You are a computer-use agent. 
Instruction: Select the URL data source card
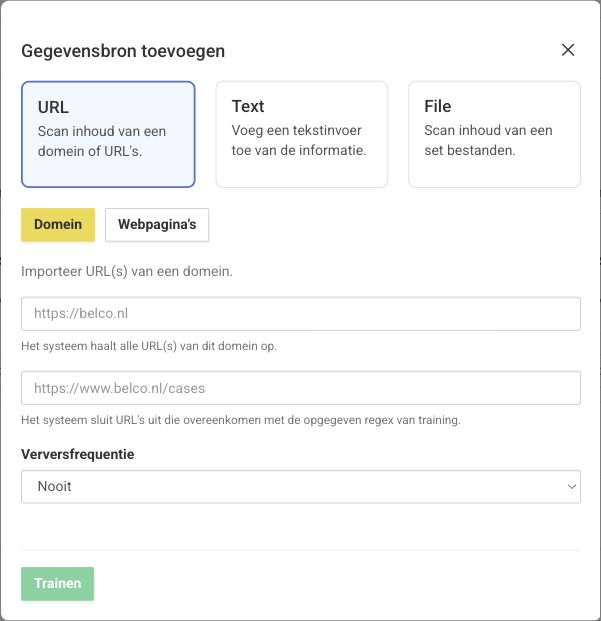tap(108, 134)
